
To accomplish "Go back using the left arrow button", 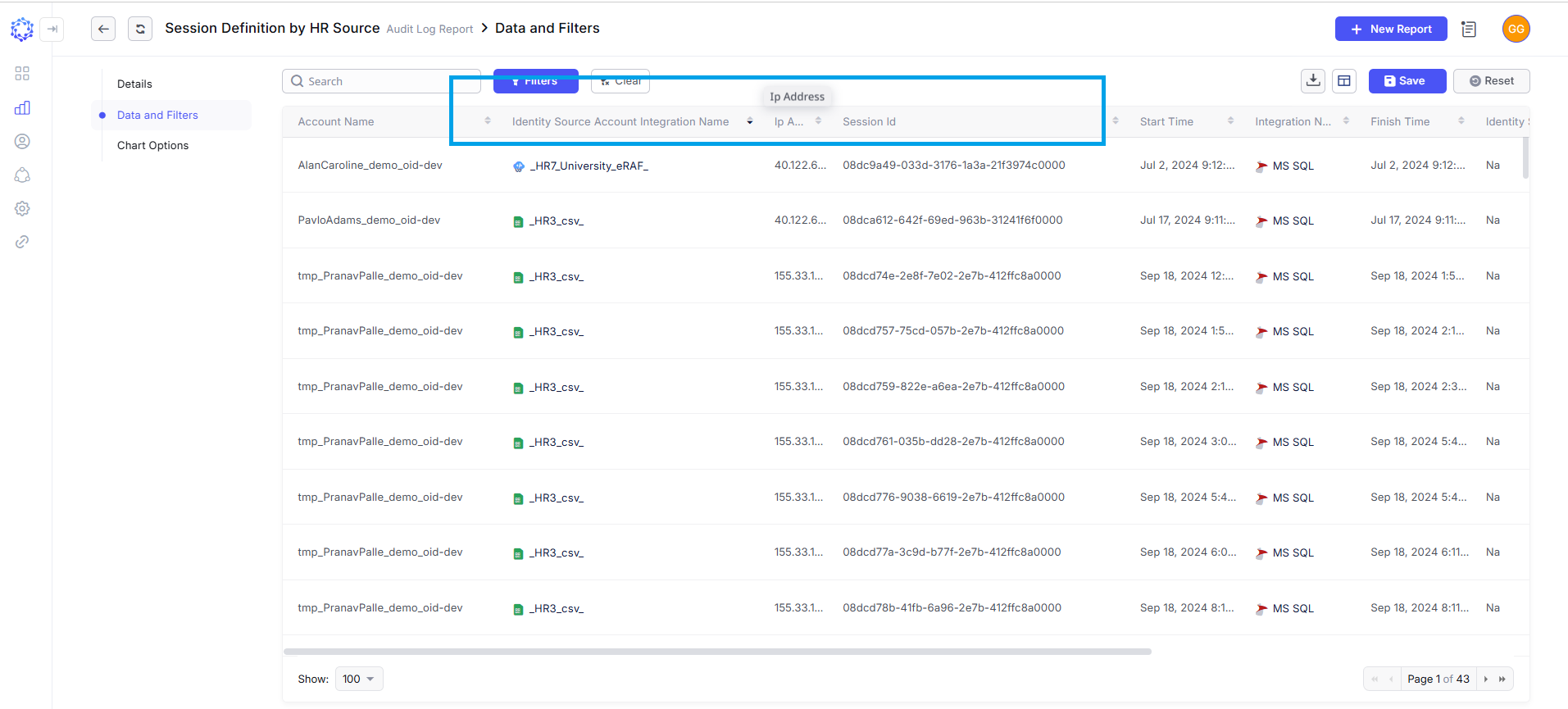I will [x=103, y=29].
